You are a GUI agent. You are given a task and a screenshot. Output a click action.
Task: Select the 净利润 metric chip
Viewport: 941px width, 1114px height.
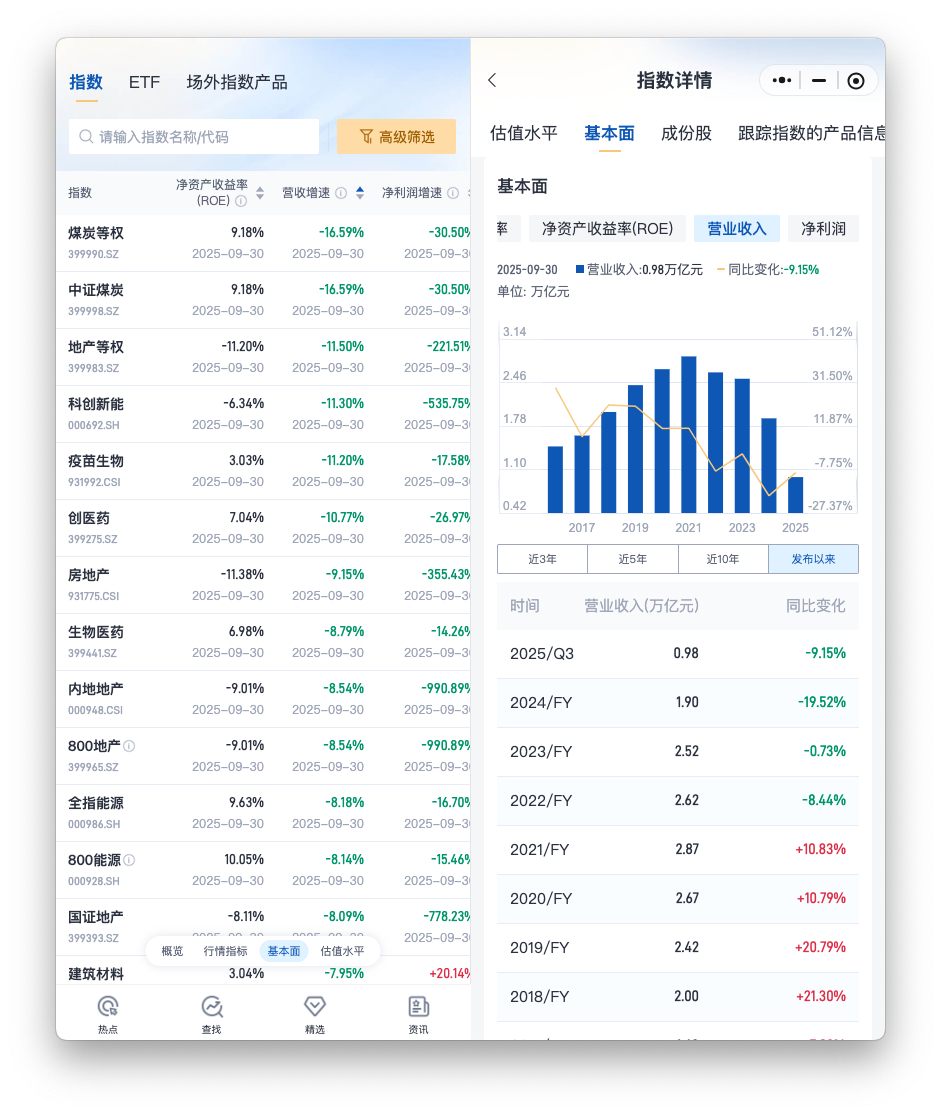(x=823, y=229)
